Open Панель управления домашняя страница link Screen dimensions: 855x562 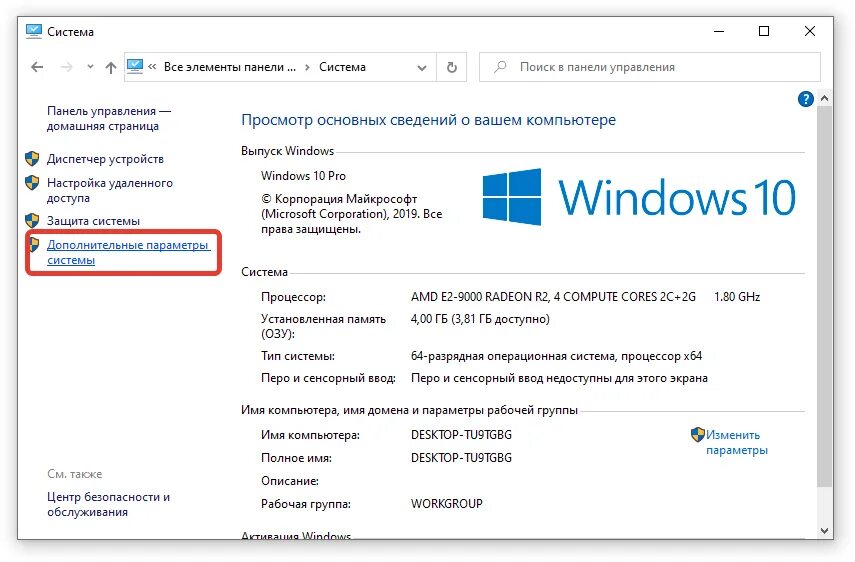(109, 118)
